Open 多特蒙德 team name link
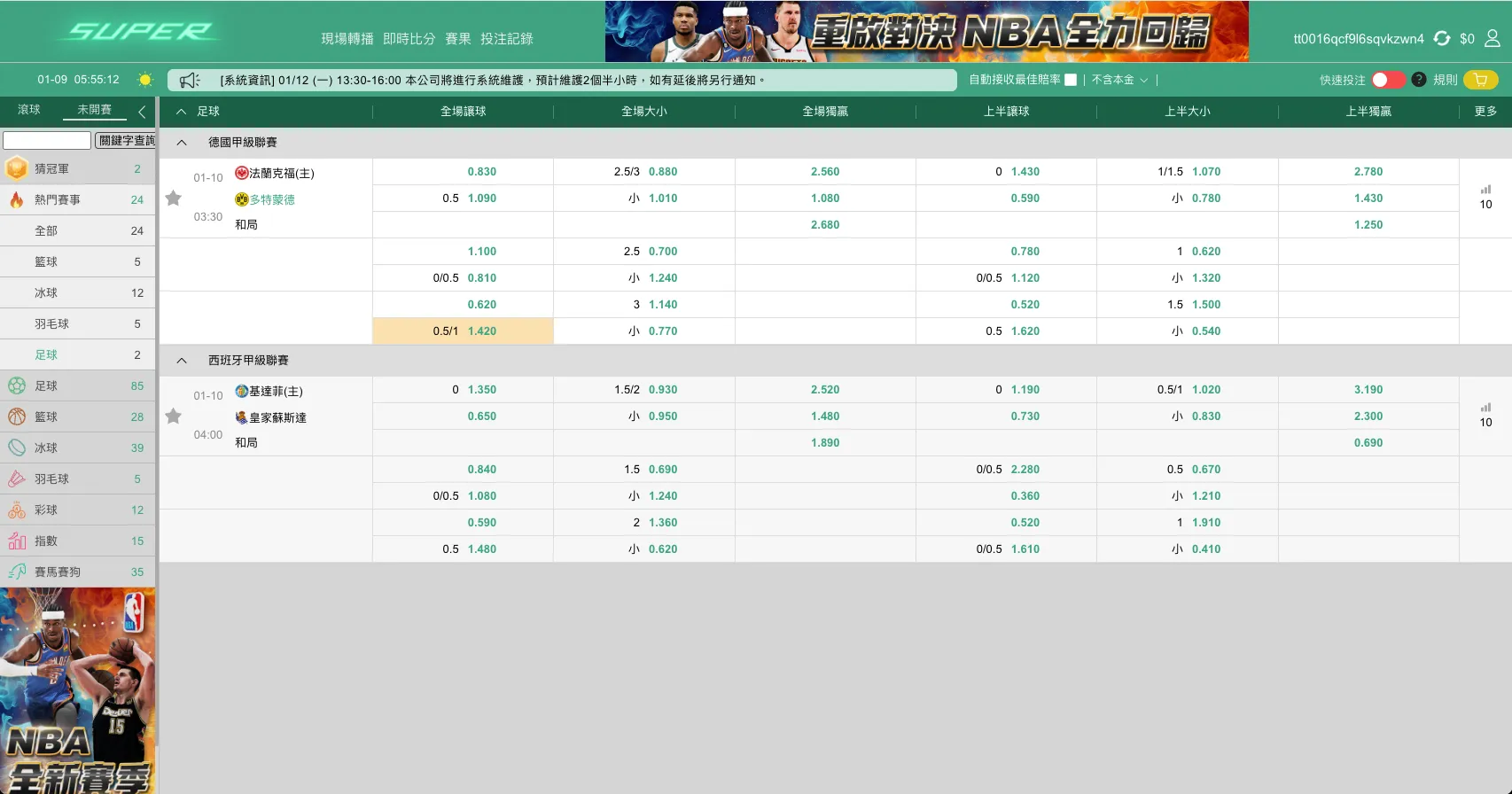 click(x=272, y=200)
